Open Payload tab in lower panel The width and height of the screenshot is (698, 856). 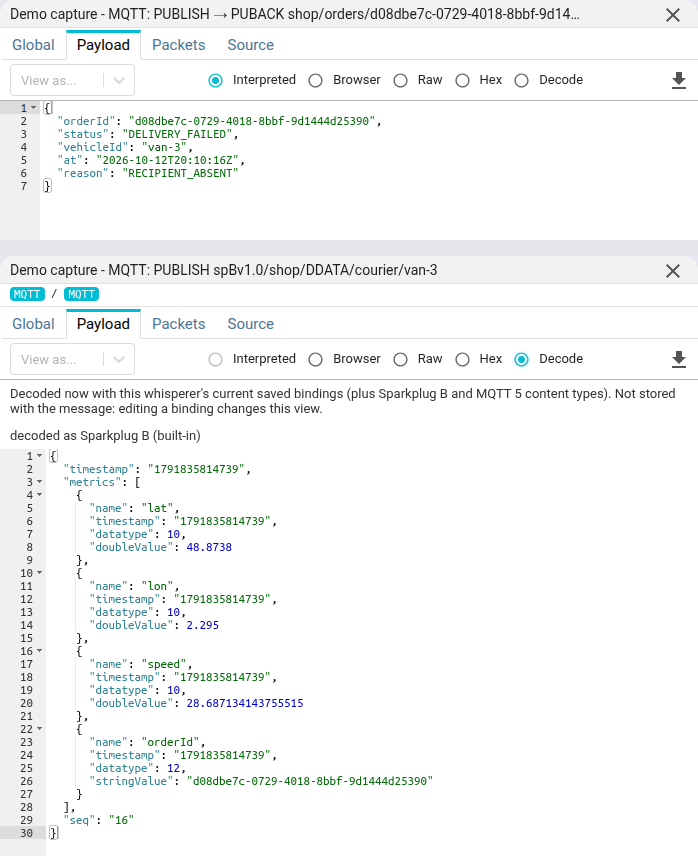click(103, 324)
